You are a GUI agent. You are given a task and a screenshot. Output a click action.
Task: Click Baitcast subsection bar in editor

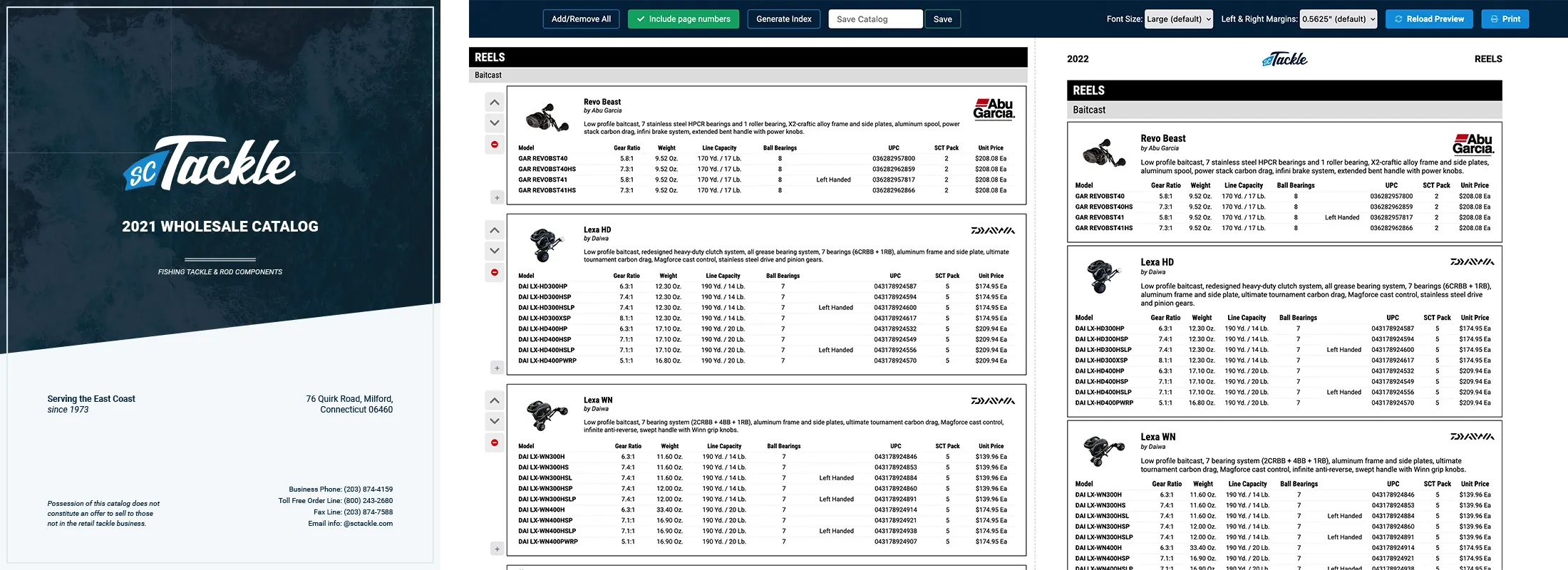point(748,75)
